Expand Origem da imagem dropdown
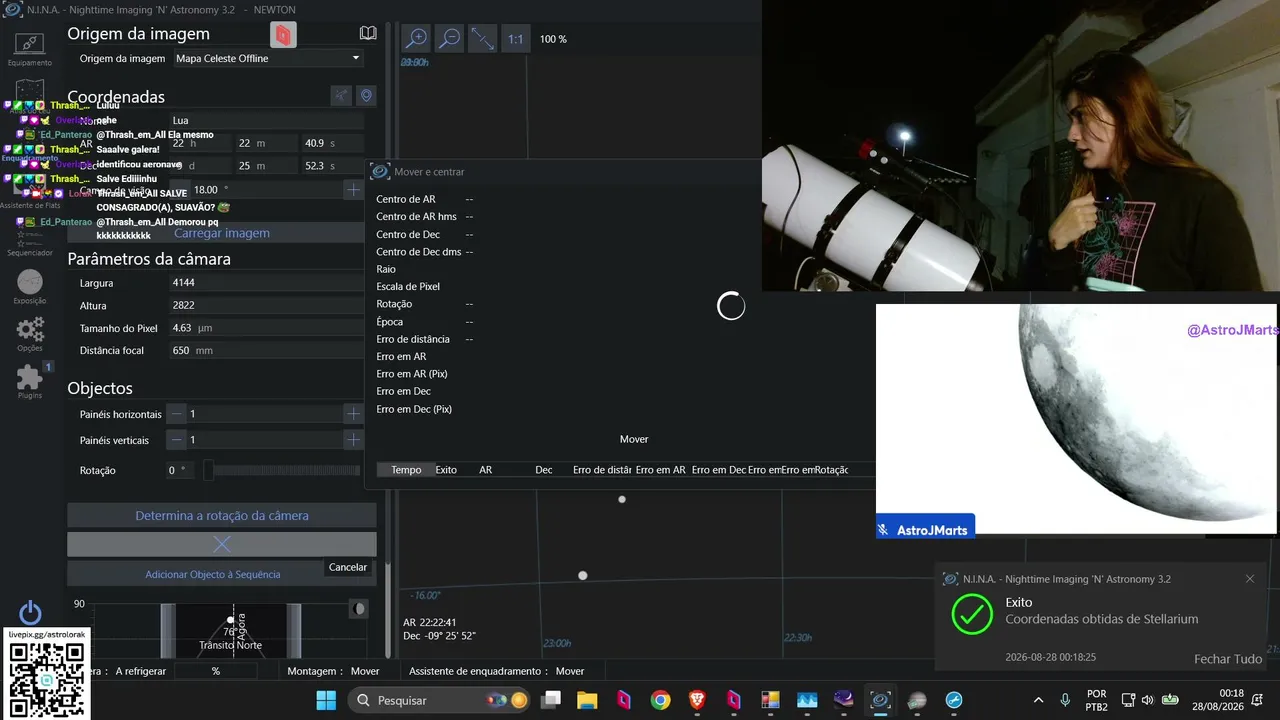This screenshot has height=720, width=1280. [267, 58]
